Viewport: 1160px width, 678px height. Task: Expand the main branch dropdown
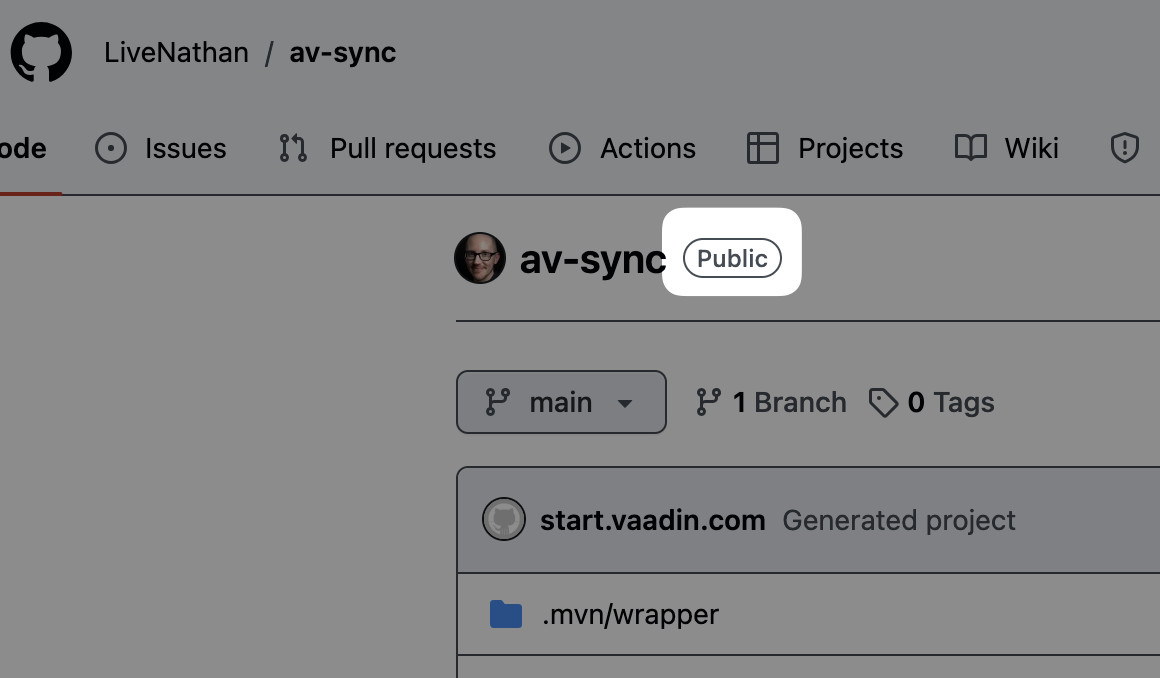[561, 402]
